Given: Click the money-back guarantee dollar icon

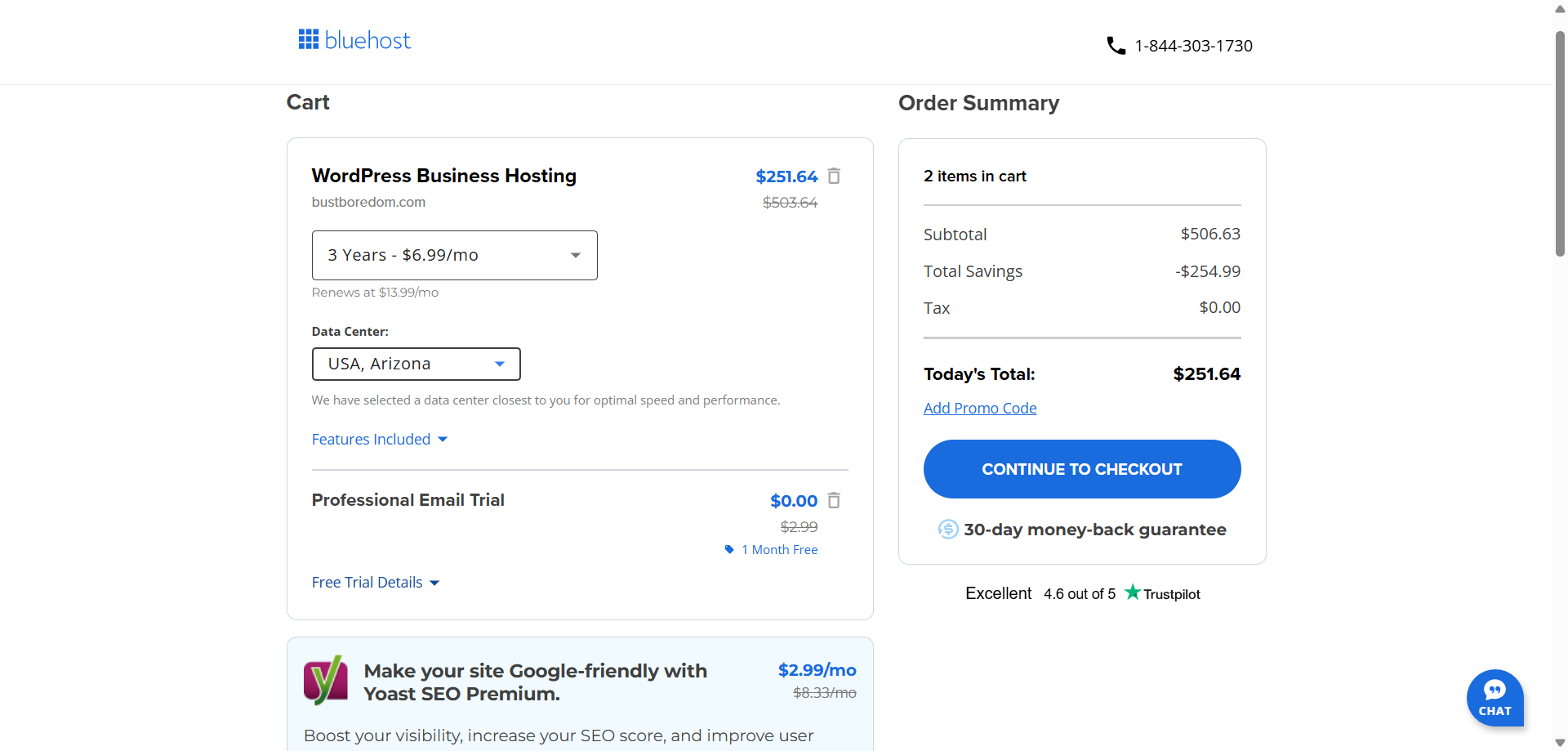Looking at the screenshot, I should (948, 530).
